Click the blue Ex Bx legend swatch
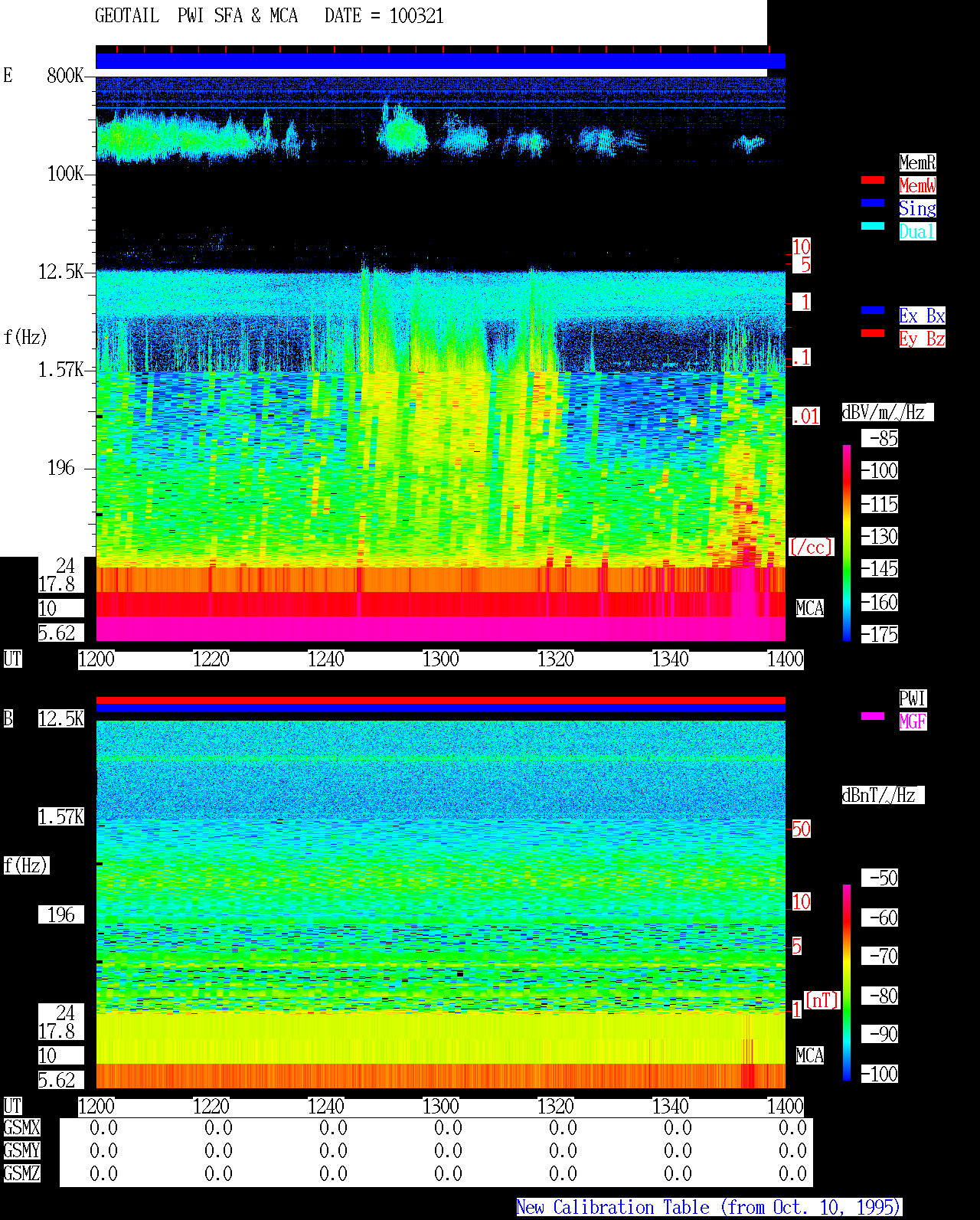The width and height of the screenshot is (980, 1220). point(873,310)
